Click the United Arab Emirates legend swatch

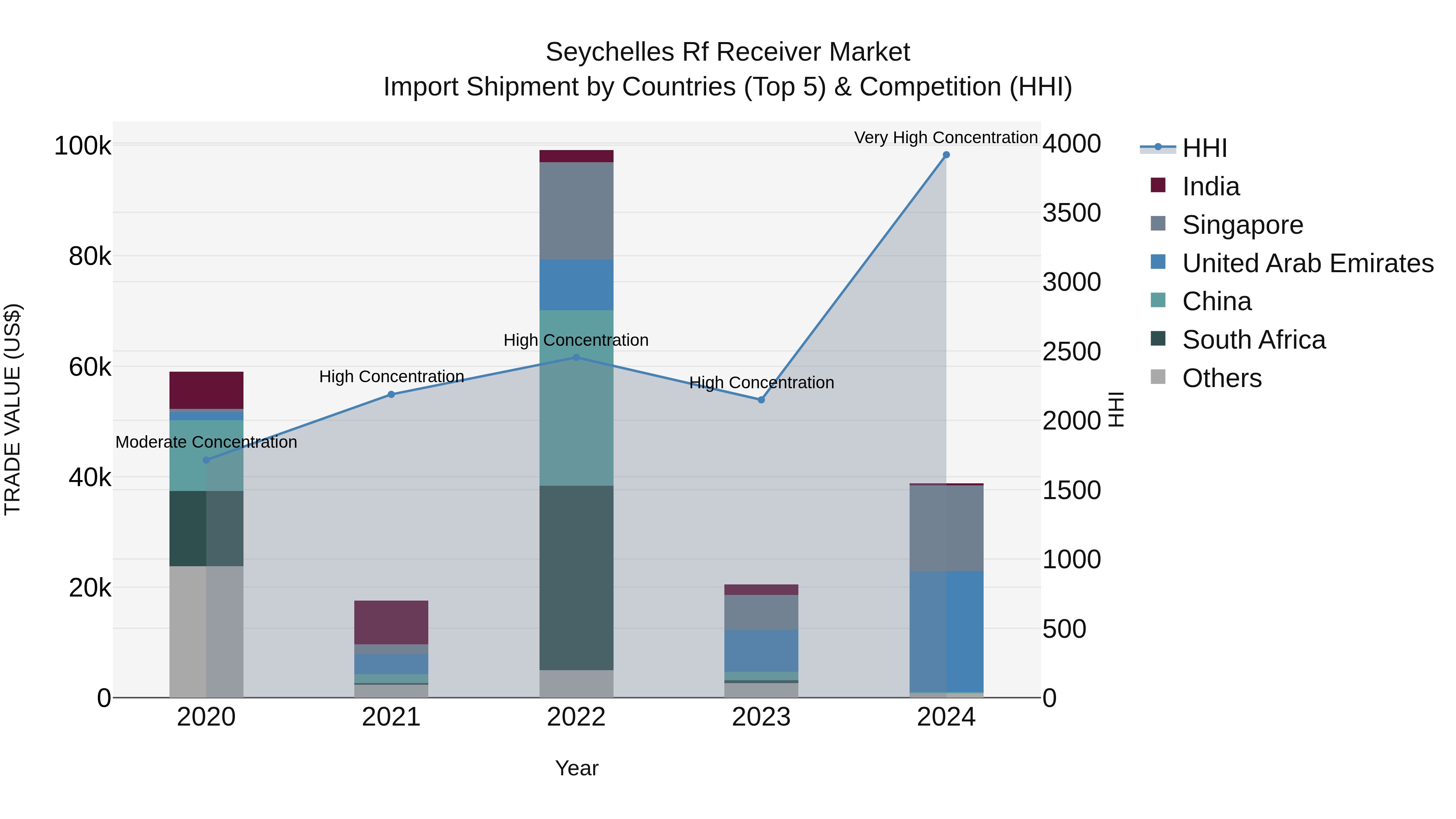[1158, 262]
